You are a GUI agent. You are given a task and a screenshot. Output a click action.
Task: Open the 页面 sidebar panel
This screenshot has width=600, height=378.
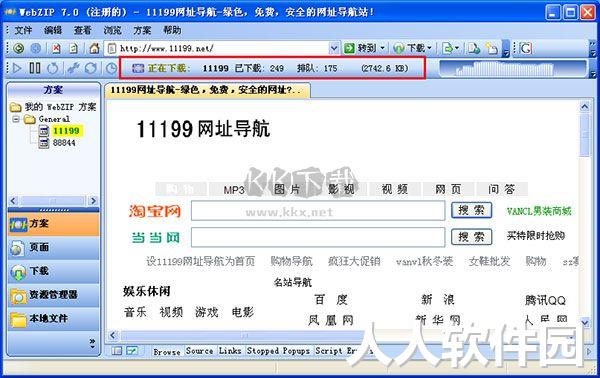(53, 248)
